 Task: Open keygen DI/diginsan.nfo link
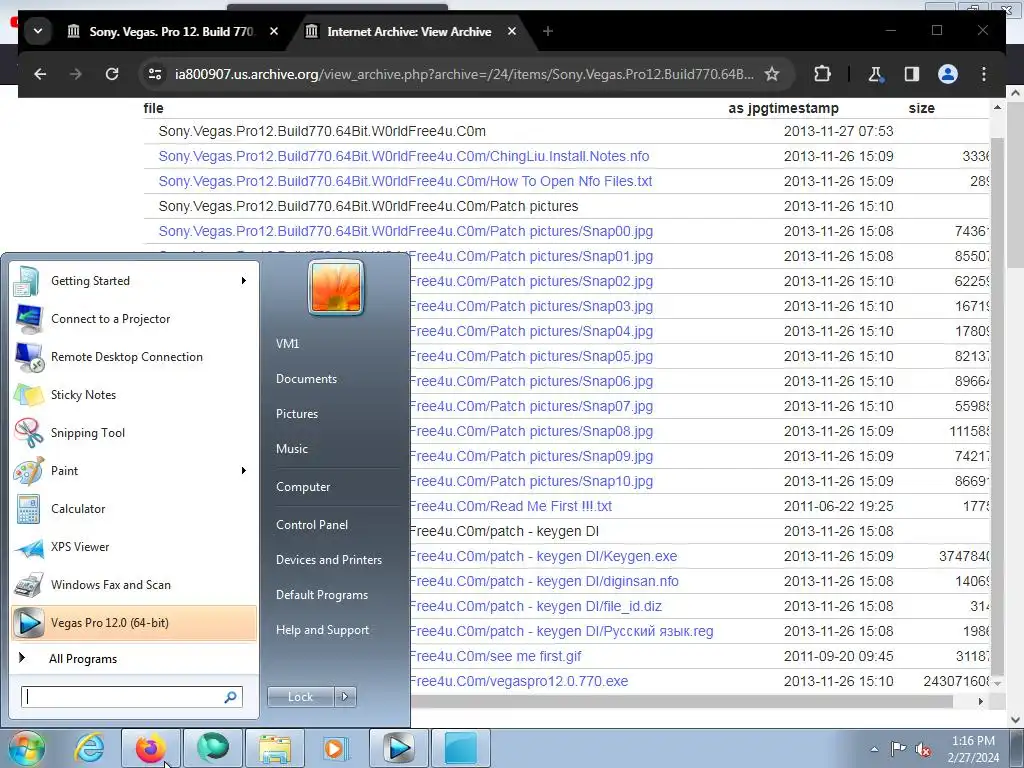coord(544,581)
